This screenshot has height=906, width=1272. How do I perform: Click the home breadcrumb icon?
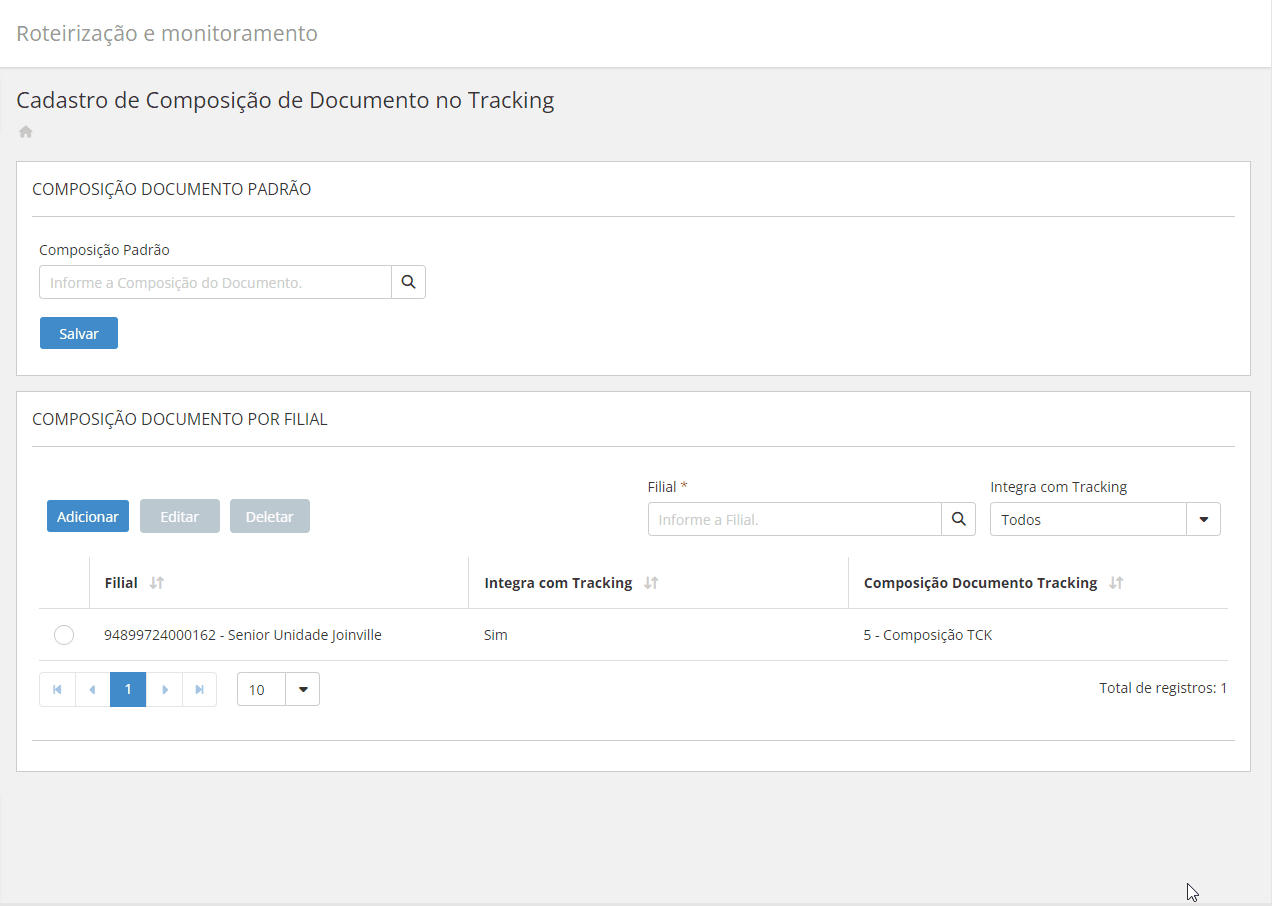tap(26, 131)
